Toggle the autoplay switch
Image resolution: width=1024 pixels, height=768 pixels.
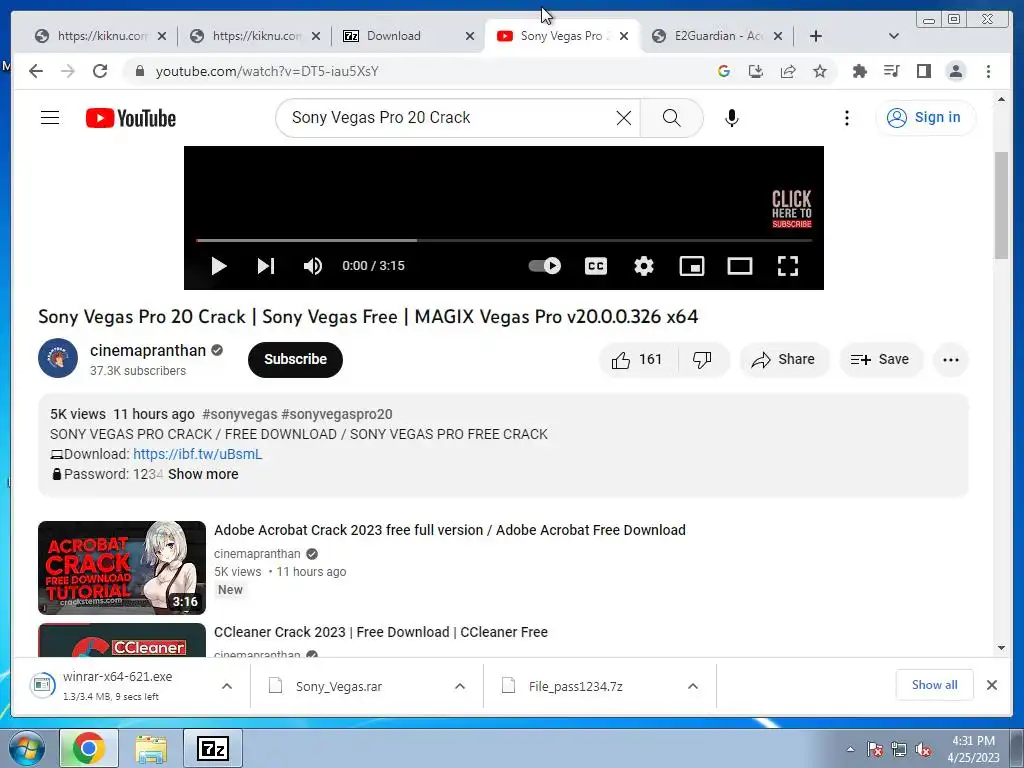[545, 266]
